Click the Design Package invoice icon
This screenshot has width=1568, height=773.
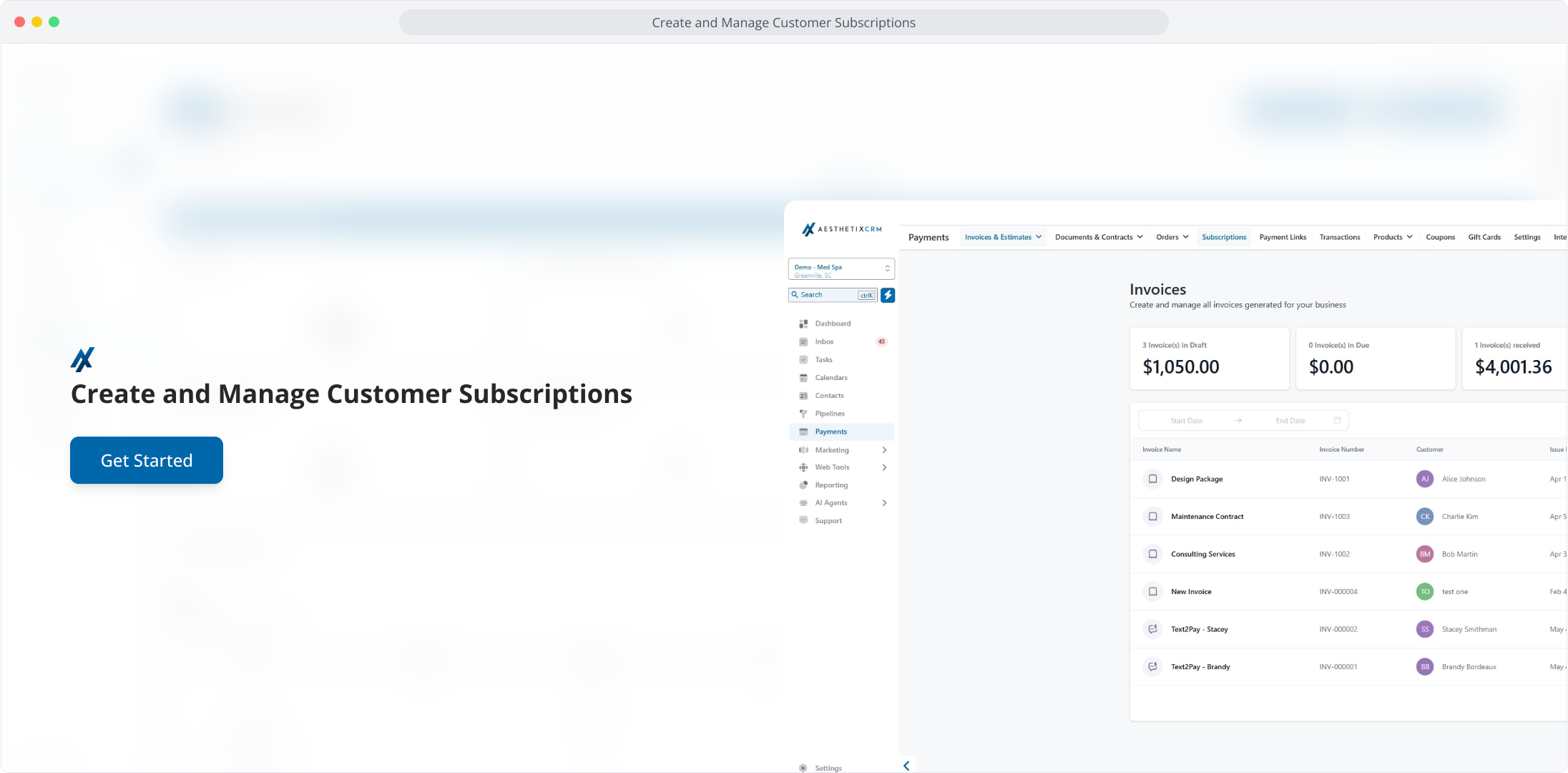pyautogui.click(x=1152, y=479)
